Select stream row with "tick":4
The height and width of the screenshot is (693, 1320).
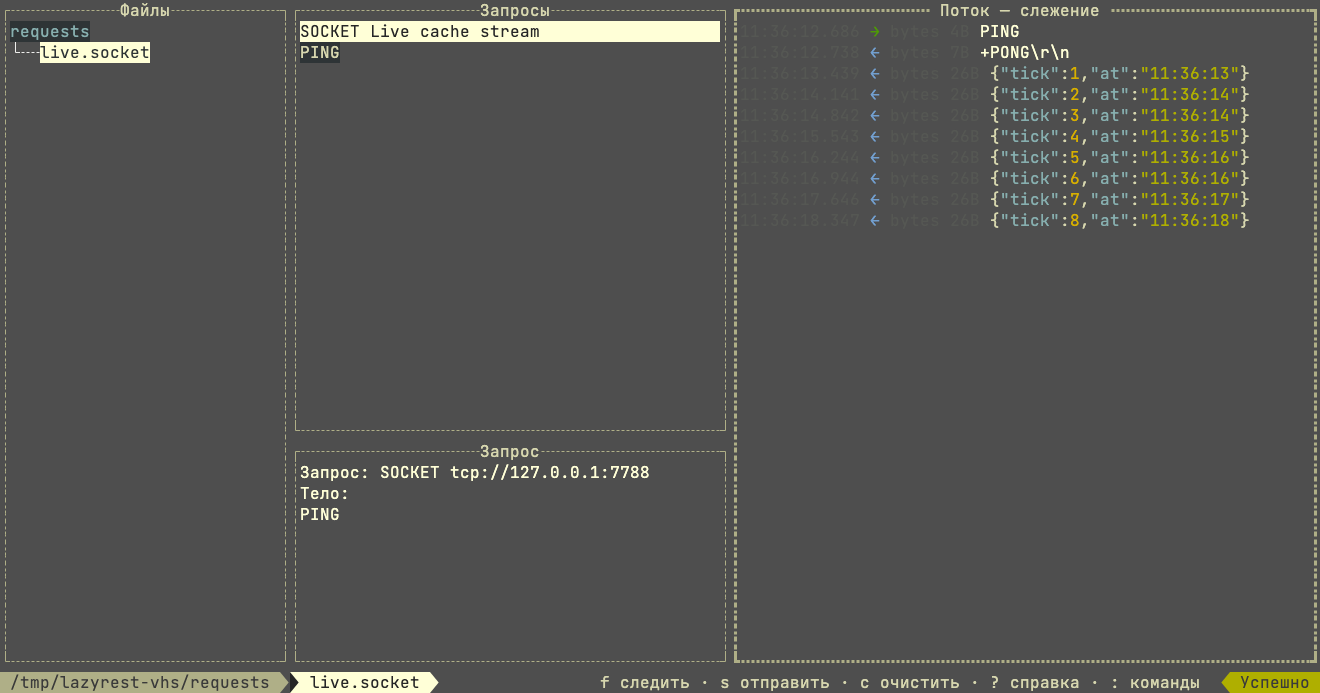pos(995,137)
